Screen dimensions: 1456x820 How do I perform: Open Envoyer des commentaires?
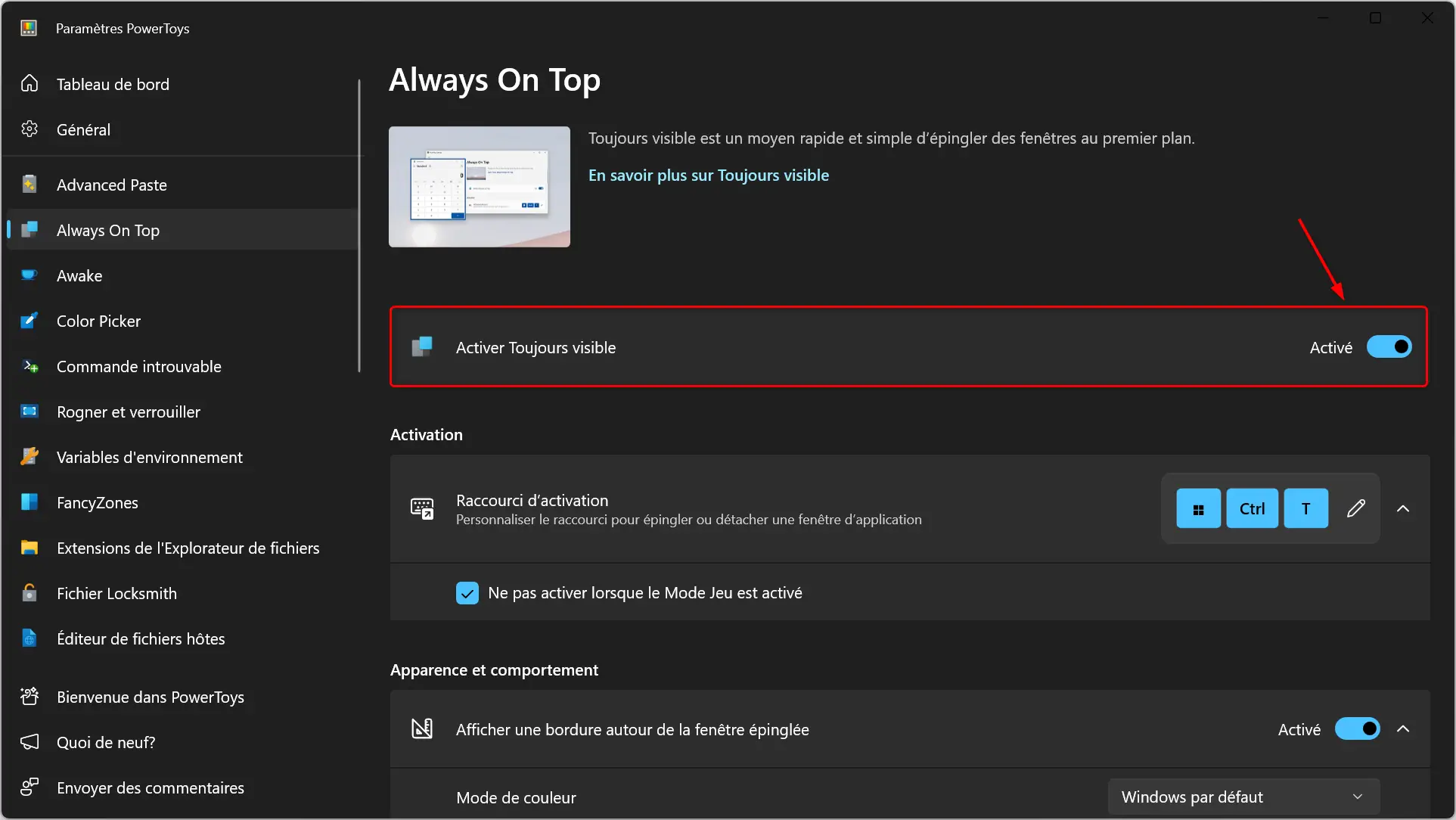click(182, 787)
